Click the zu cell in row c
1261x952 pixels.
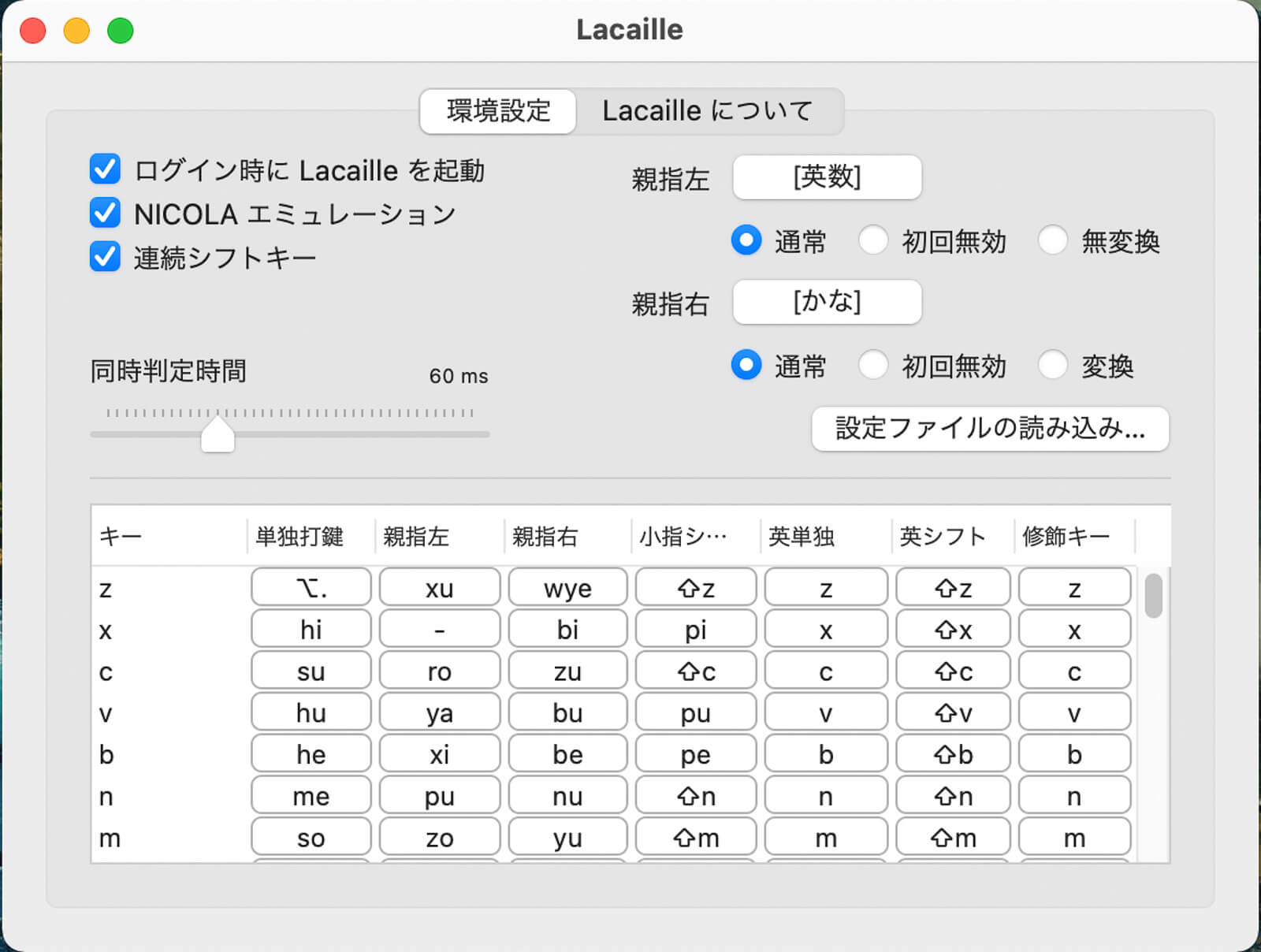click(567, 671)
